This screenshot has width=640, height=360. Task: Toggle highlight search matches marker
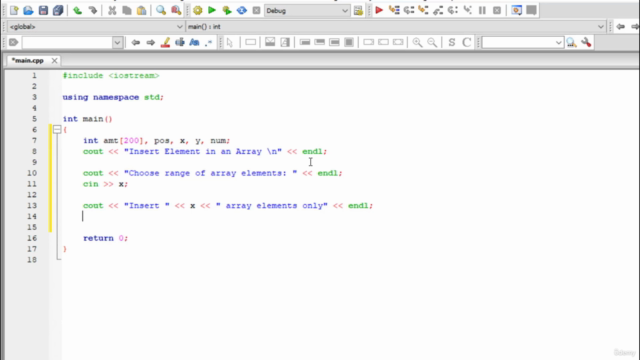pyautogui.click(x=165, y=42)
